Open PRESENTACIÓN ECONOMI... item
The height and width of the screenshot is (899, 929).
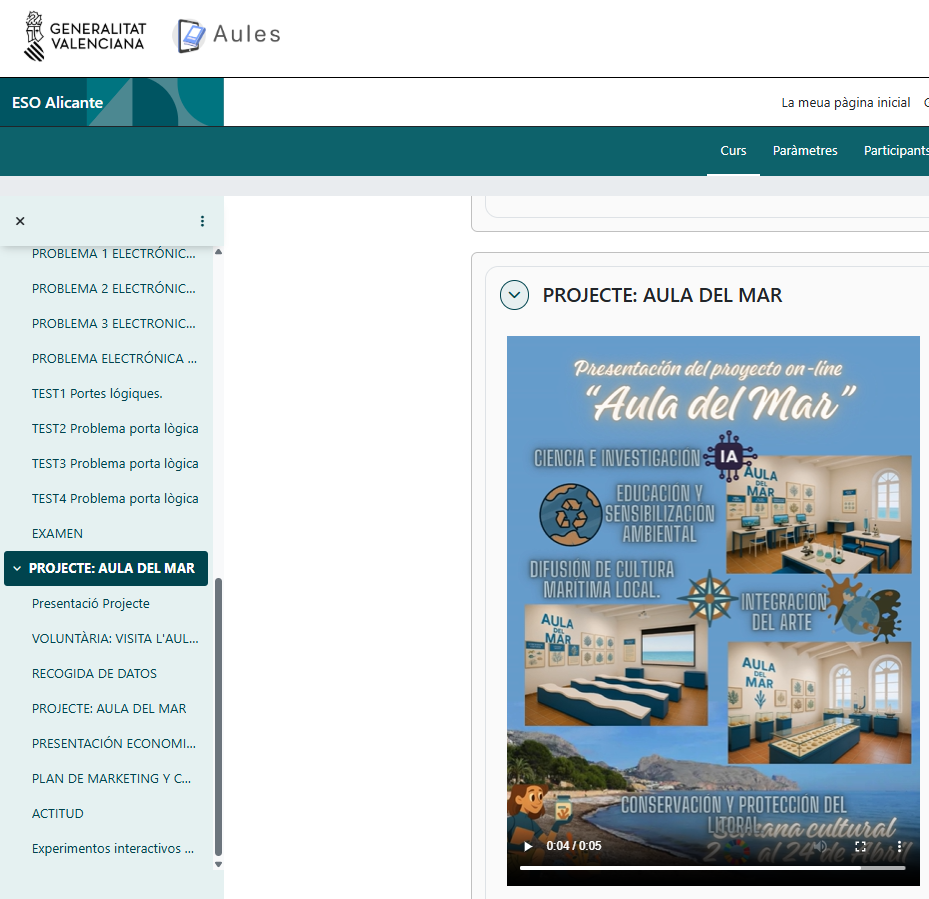[x=114, y=743]
